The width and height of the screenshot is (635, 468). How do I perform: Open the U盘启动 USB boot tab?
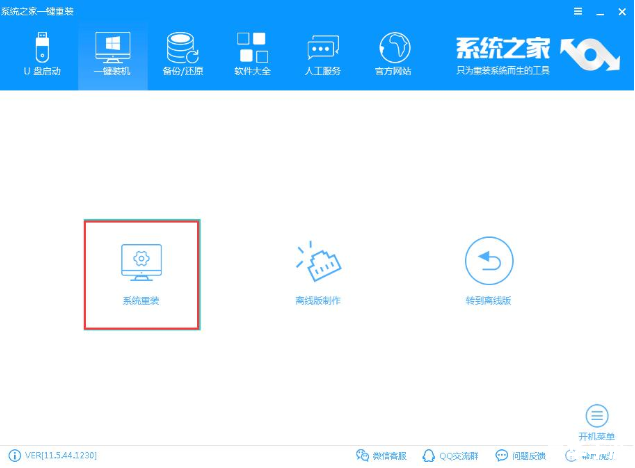pos(42,53)
